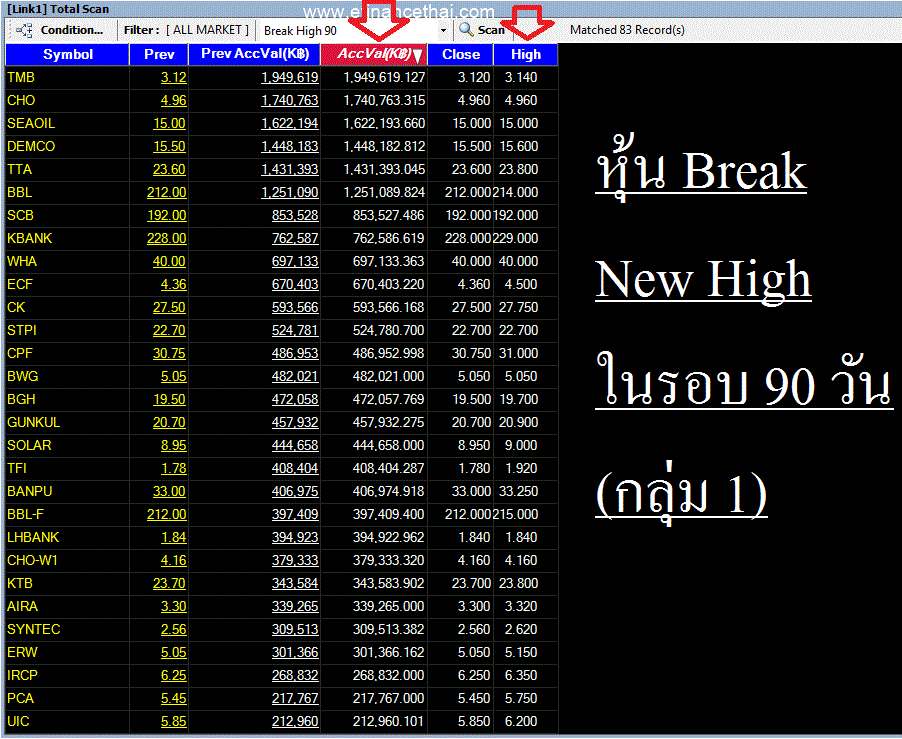
Task: Select the SOLAR symbol
Action: (x=29, y=445)
